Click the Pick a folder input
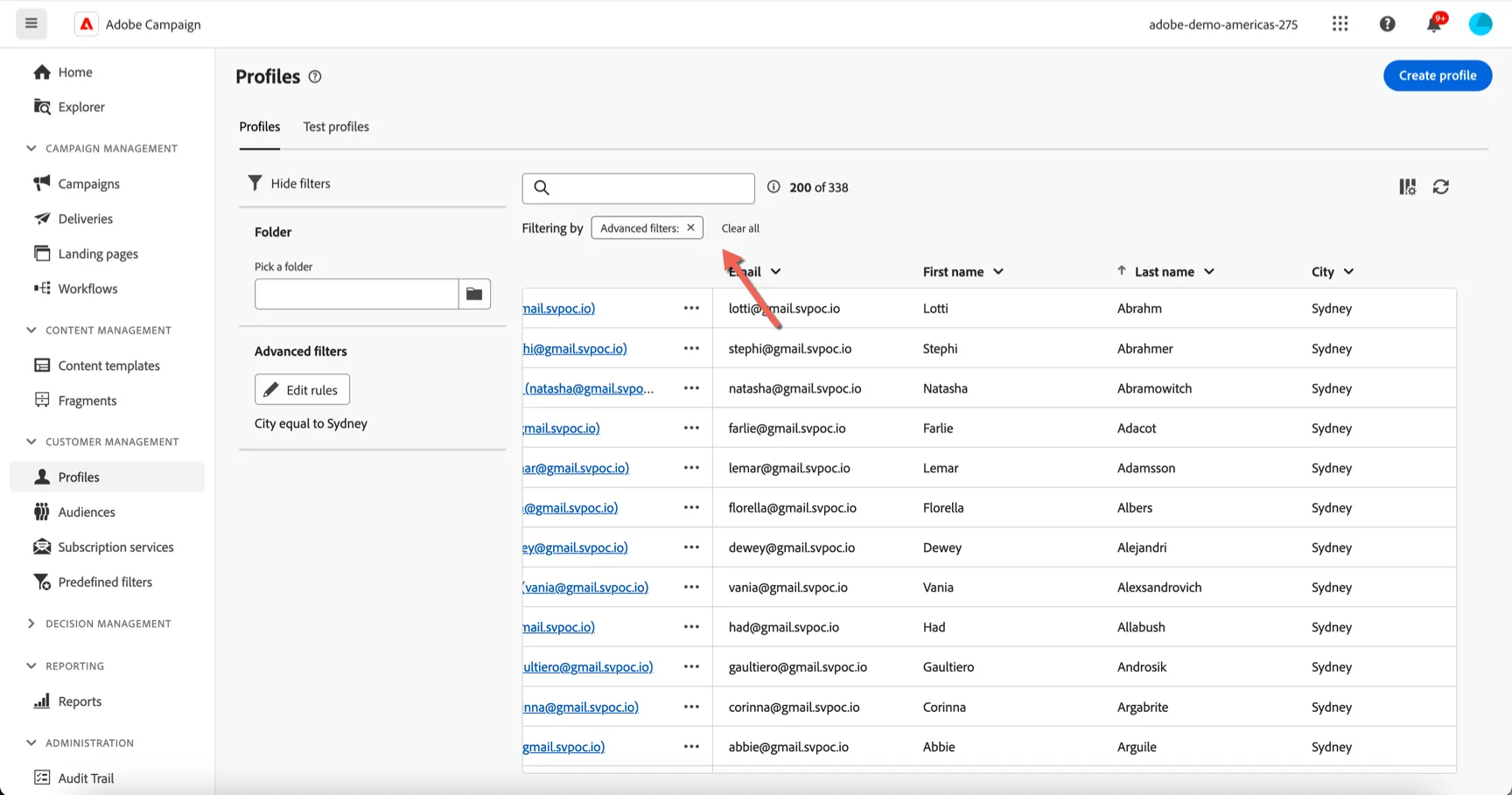Viewport: 1512px width, 795px height. point(356,294)
